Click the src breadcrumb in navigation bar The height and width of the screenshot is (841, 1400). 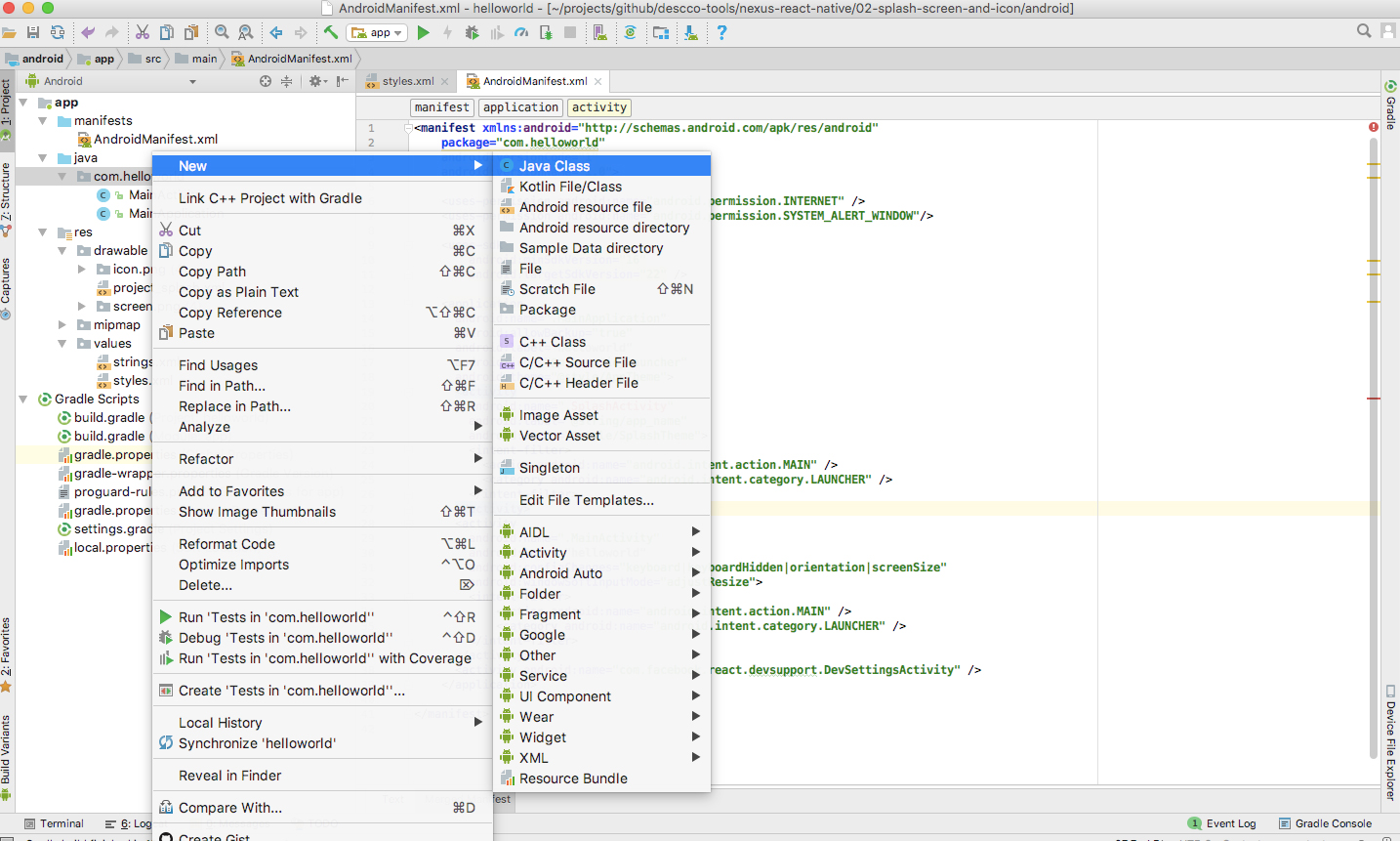[x=146, y=59]
